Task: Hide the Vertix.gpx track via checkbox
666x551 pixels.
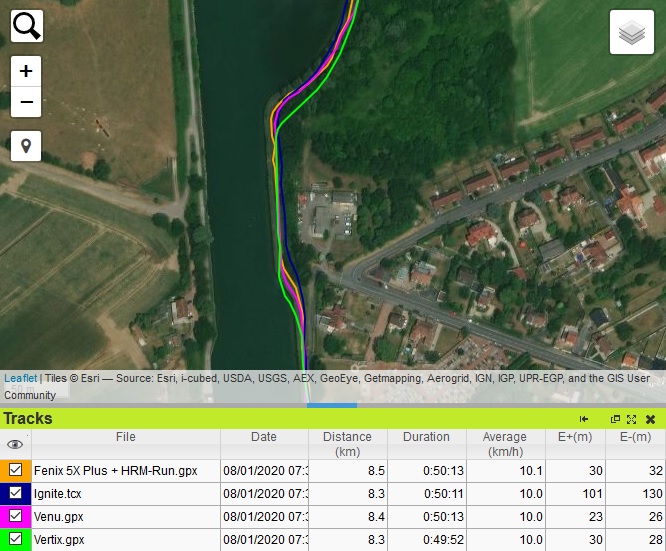Action: click(x=16, y=539)
